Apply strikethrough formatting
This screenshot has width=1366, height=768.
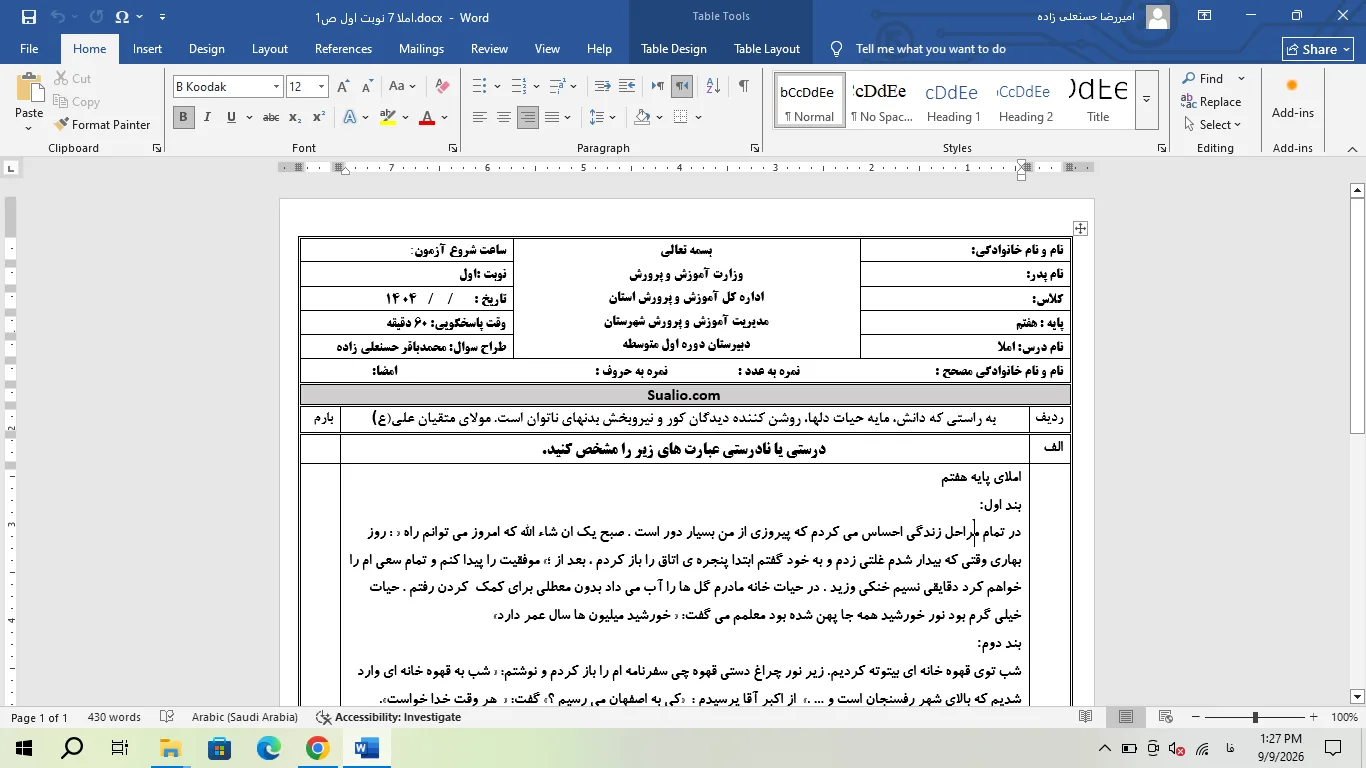270,117
